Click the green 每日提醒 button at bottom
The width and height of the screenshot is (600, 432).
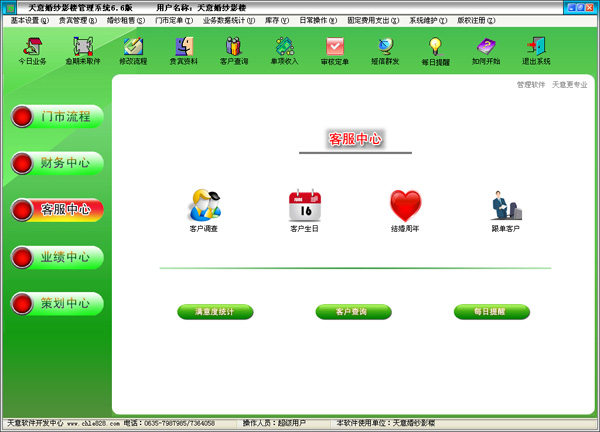tap(491, 312)
